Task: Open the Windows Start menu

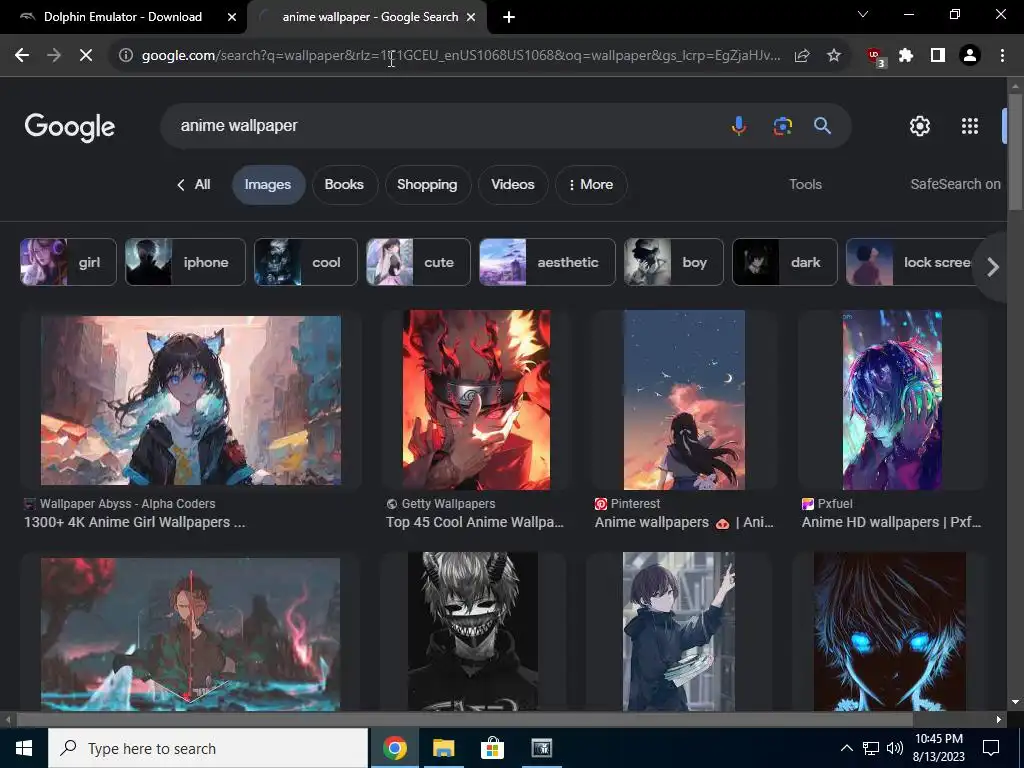Action: pyautogui.click(x=24, y=748)
